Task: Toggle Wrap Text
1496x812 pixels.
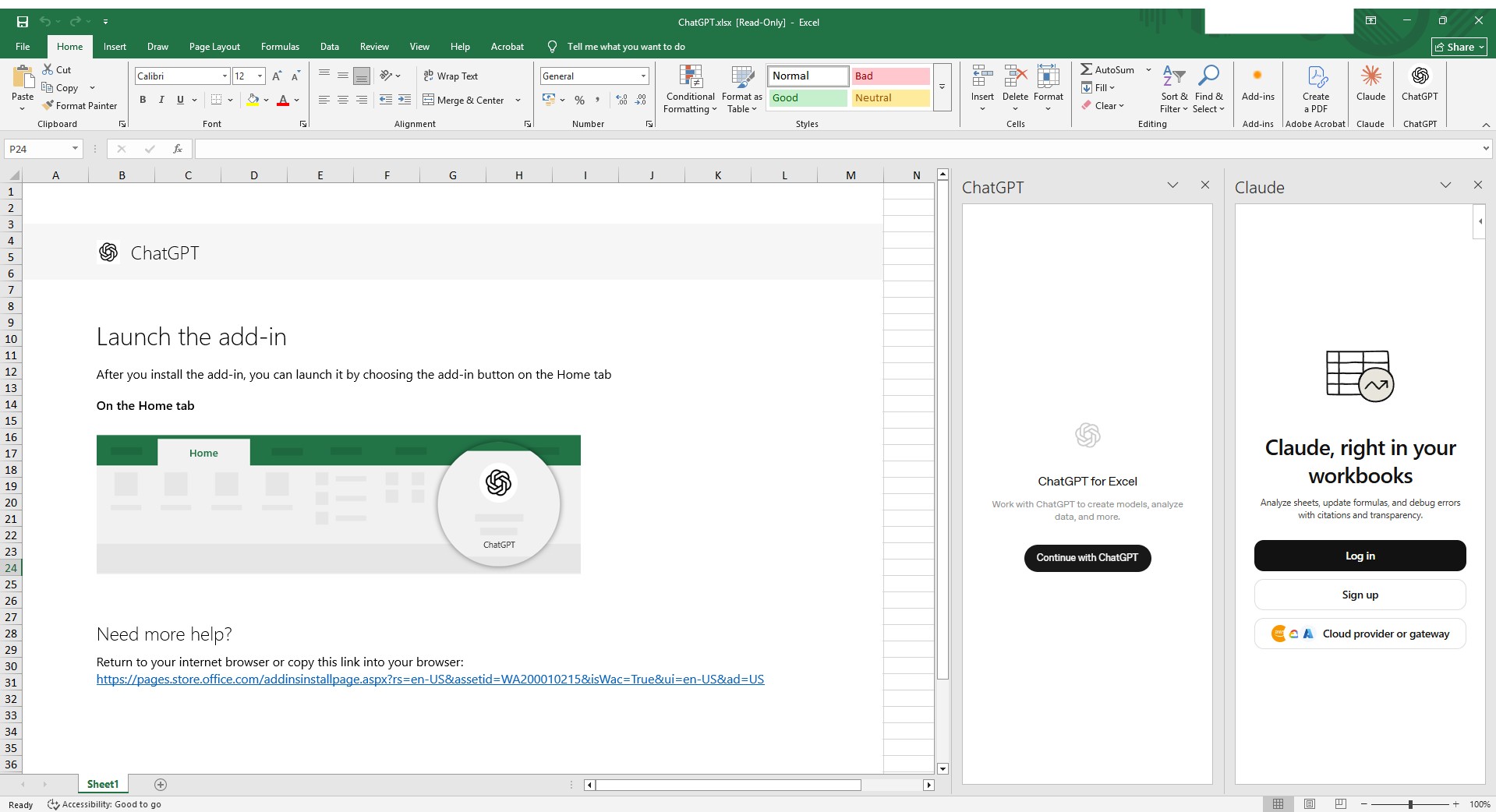Action: point(451,76)
